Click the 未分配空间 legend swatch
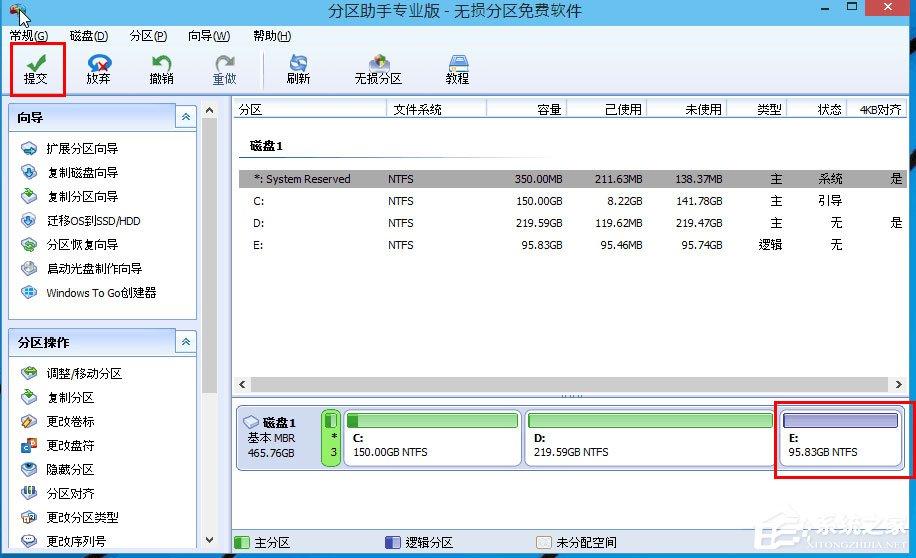Viewport: 916px width, 558px height. pyautogui.click(x=544, y=542)
